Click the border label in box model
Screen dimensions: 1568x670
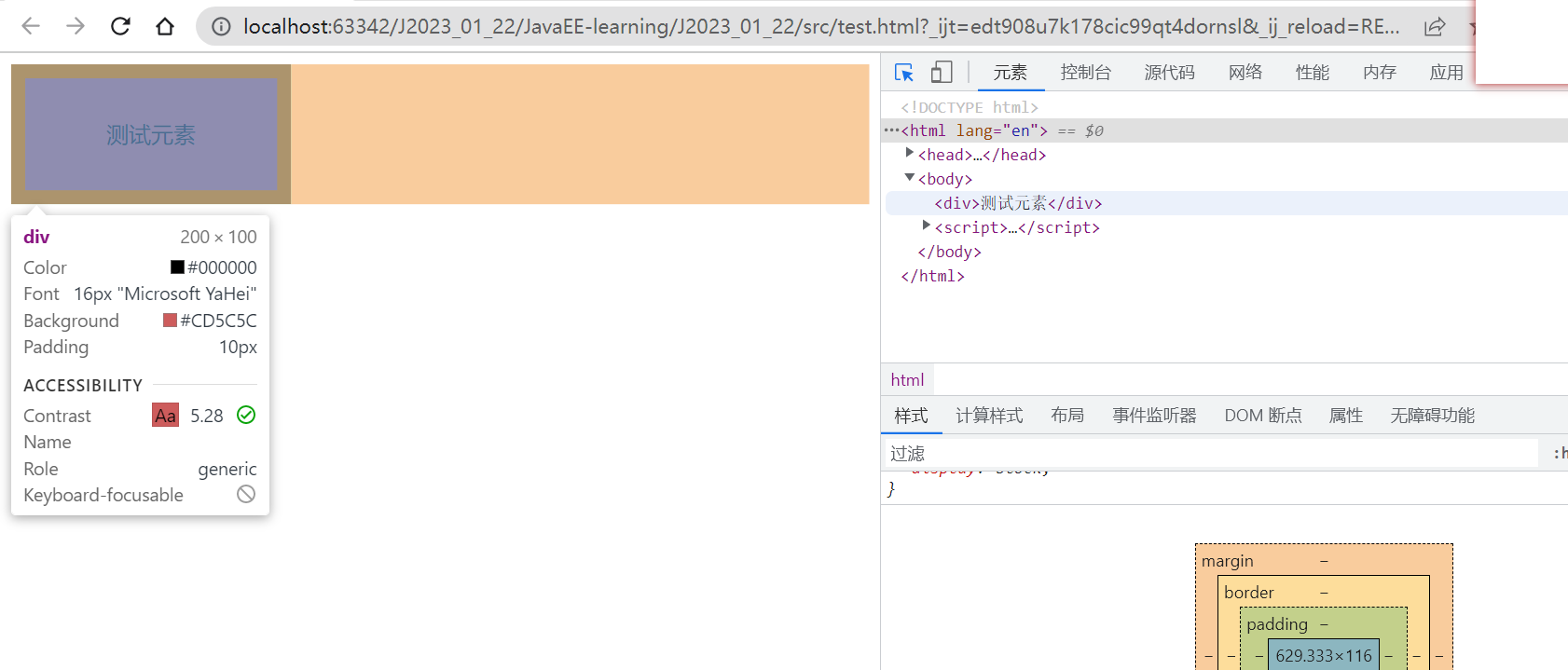pyautogui.click(x=1248, y=593)
